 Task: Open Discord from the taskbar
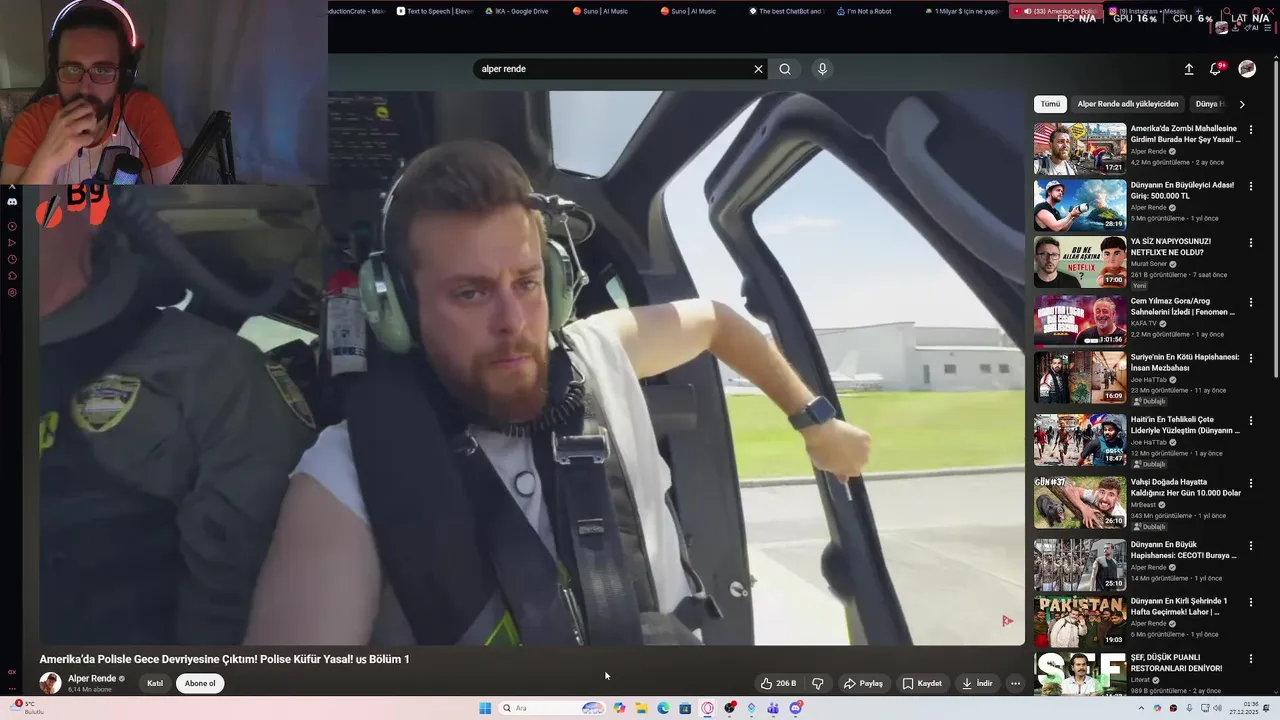pyautogui.click(x=795, y=708)
